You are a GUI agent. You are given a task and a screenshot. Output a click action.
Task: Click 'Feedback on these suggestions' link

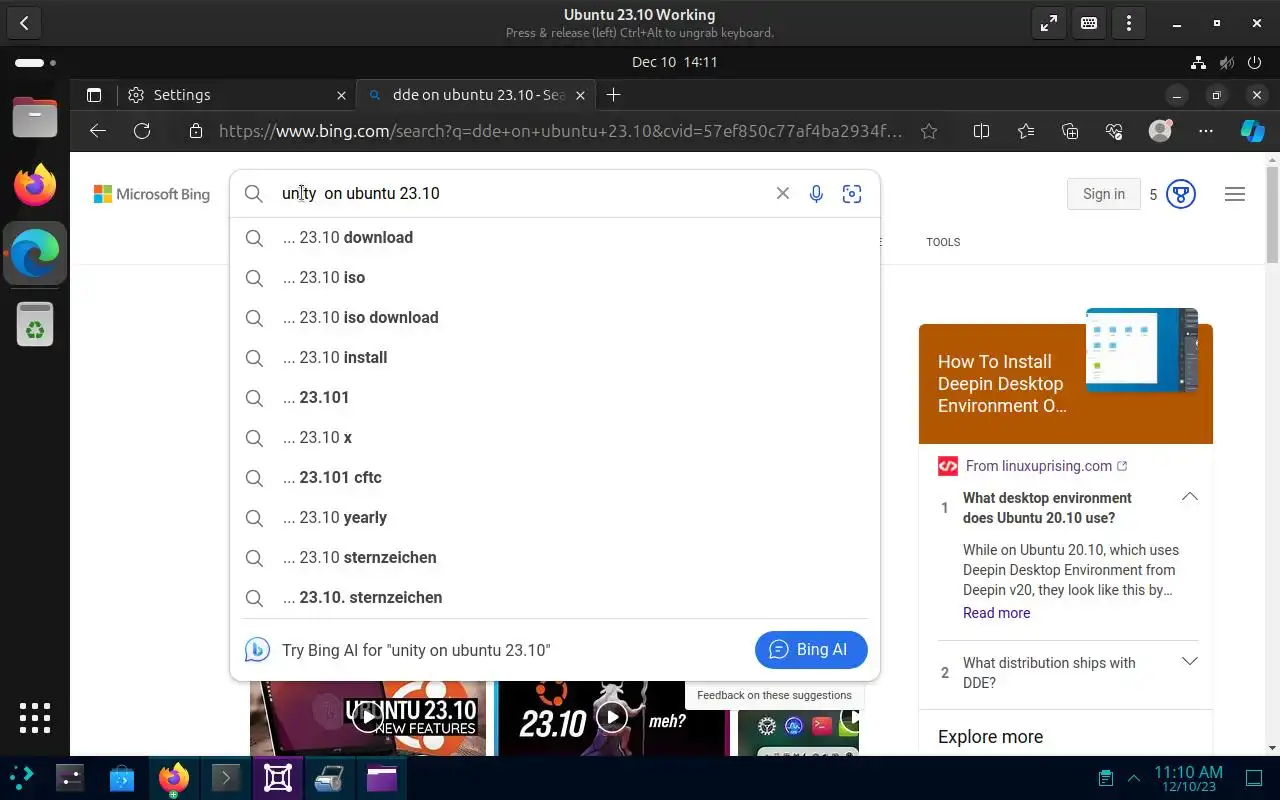(774, 695)
